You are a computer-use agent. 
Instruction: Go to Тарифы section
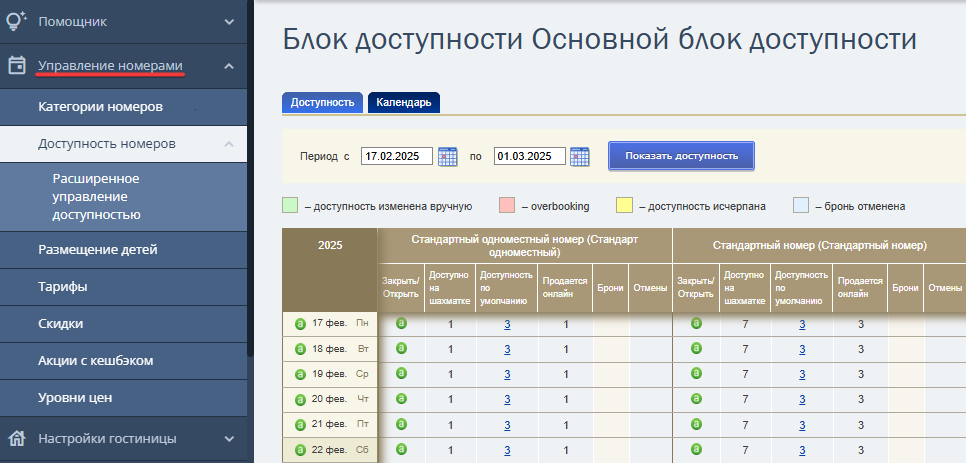123,286
